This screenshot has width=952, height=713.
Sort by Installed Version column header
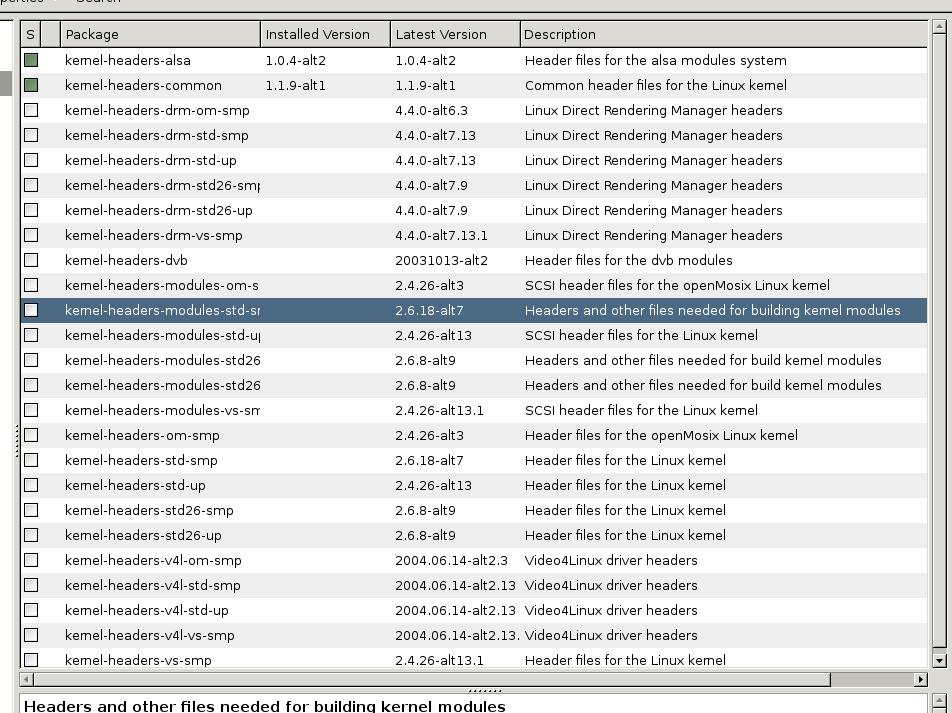(x=325, y=34)
